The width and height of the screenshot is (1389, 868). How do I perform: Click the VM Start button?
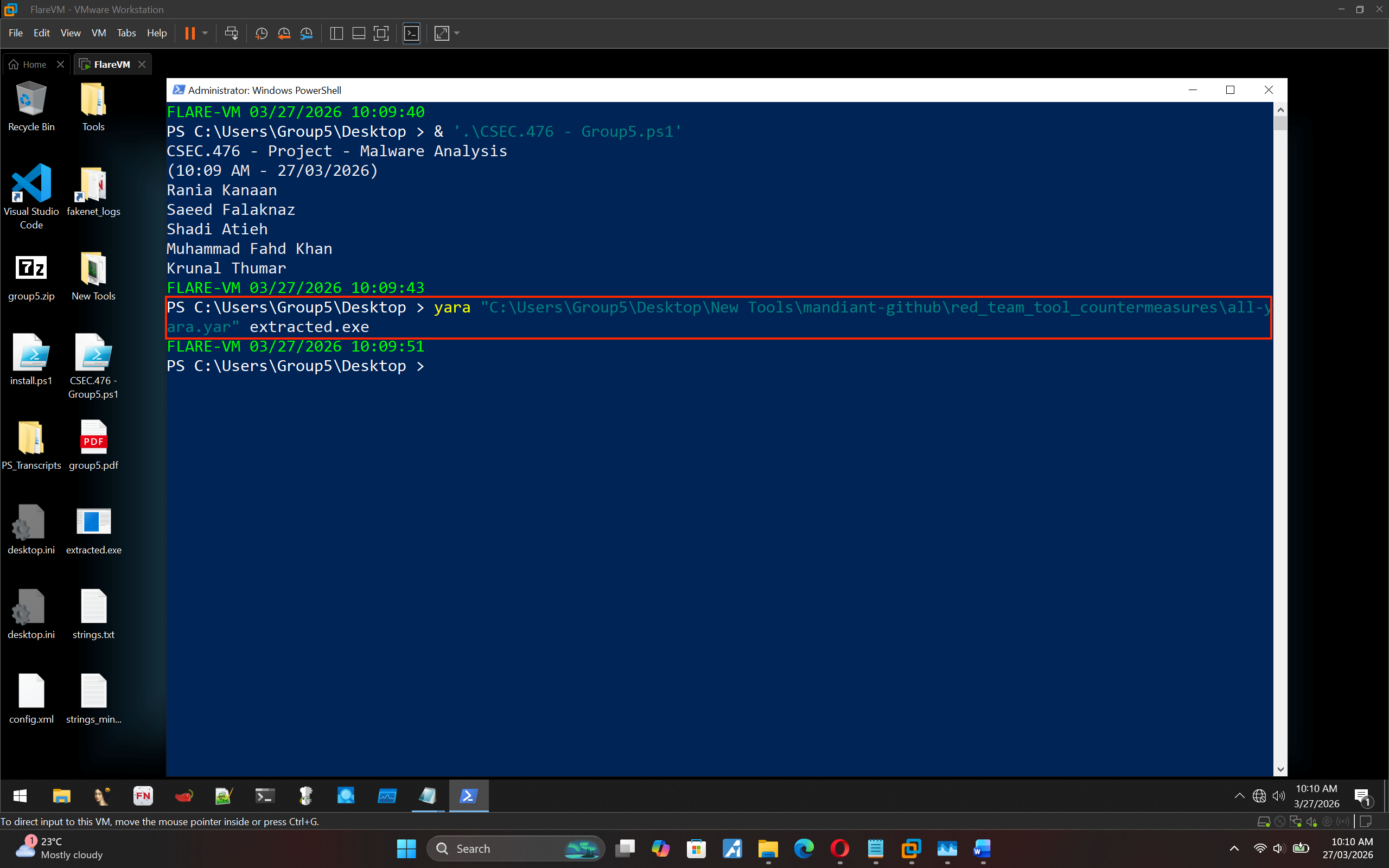[20, 796]
